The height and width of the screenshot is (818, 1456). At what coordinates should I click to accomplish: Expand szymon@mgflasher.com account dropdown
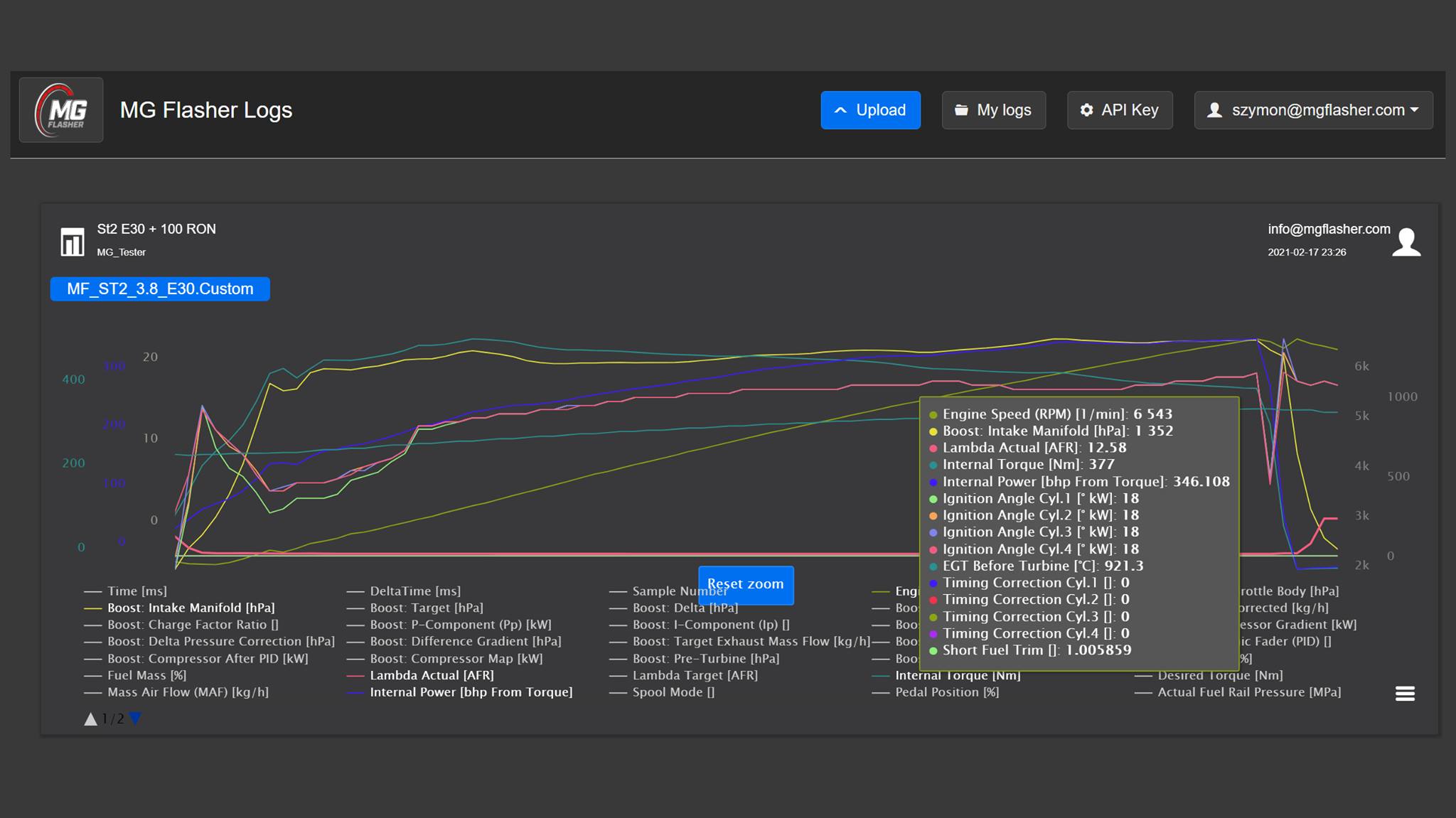pos(1314,110)
